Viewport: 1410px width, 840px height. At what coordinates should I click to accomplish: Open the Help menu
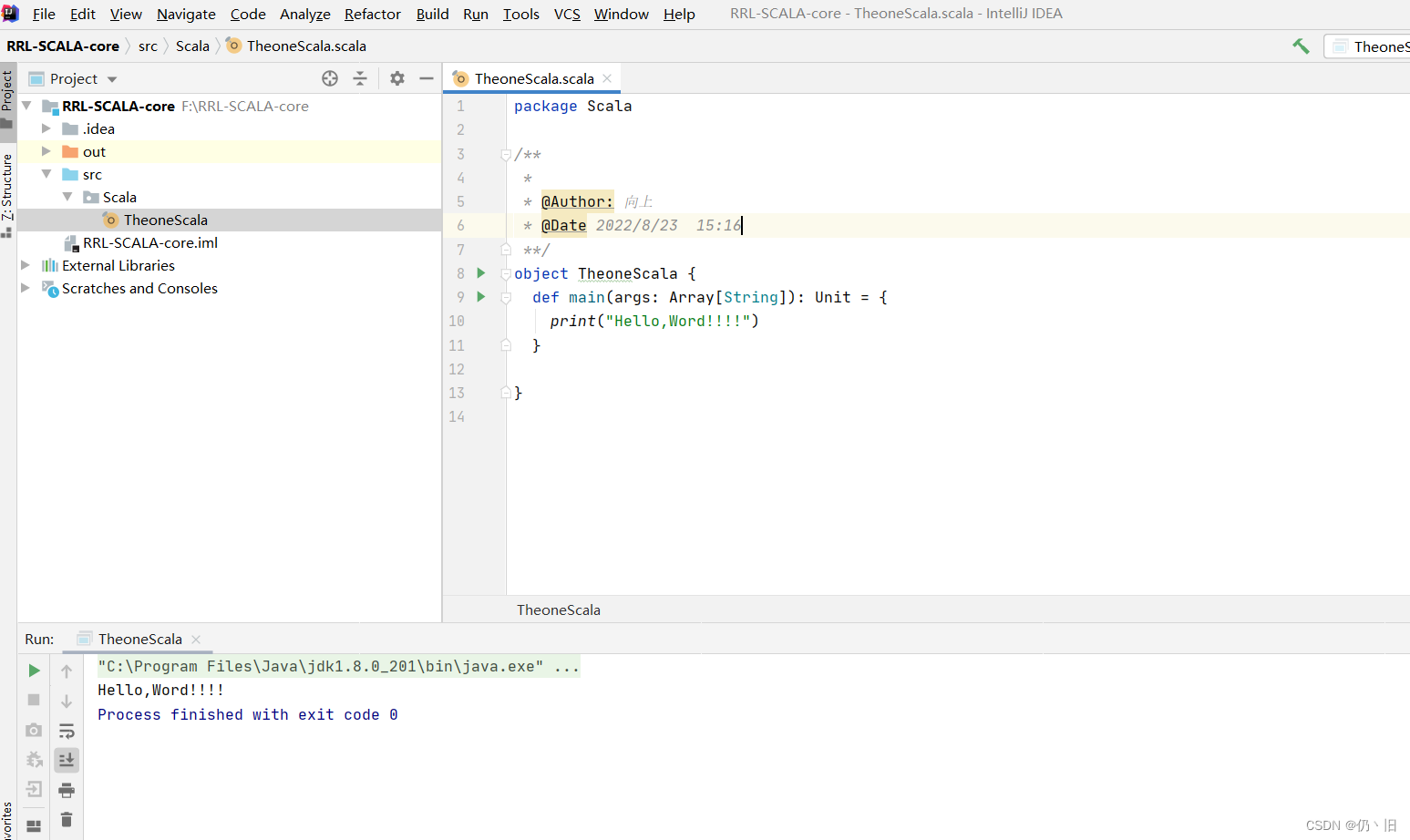coord(679,14)
